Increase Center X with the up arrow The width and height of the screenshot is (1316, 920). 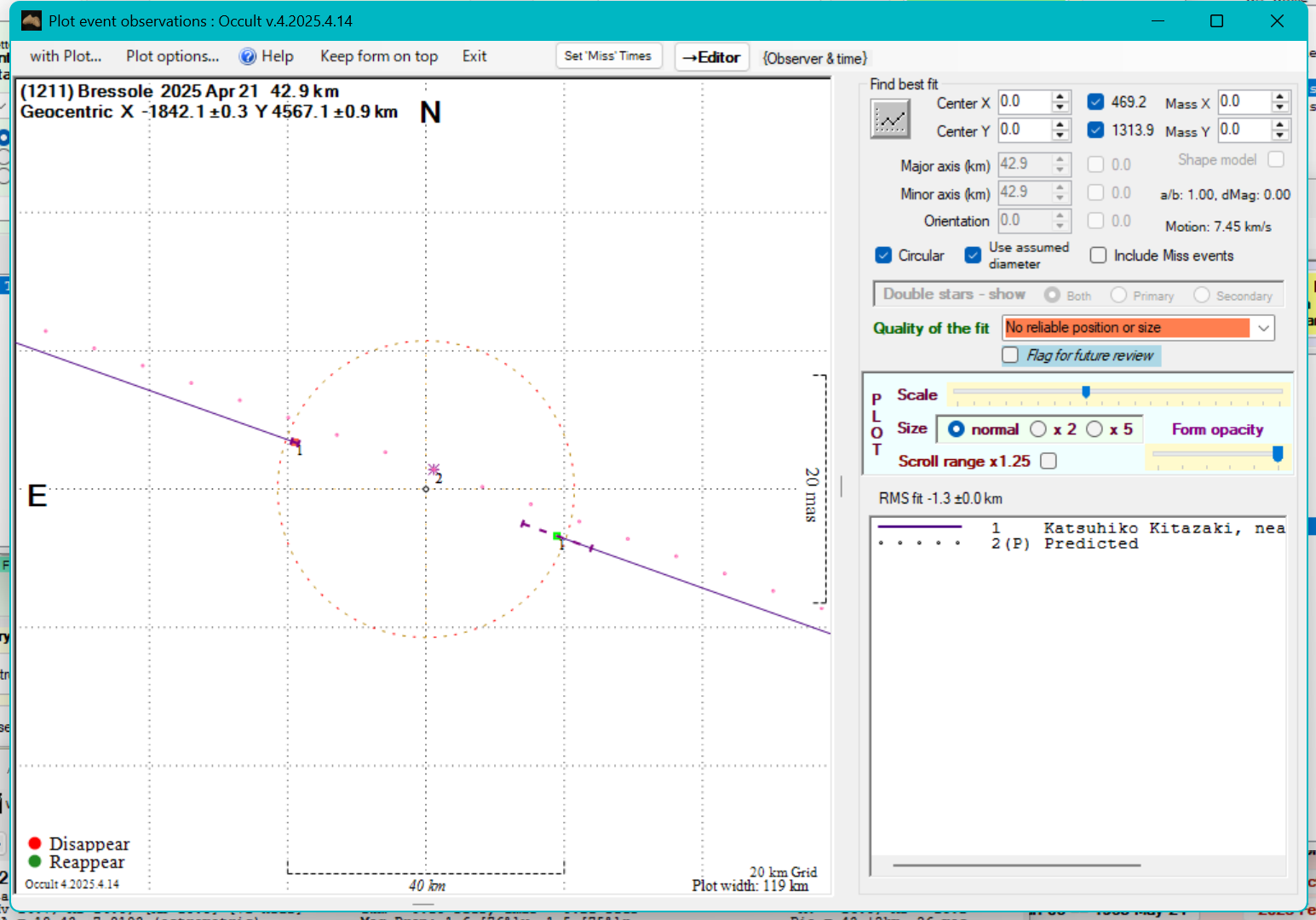(x=1060, y=97)
